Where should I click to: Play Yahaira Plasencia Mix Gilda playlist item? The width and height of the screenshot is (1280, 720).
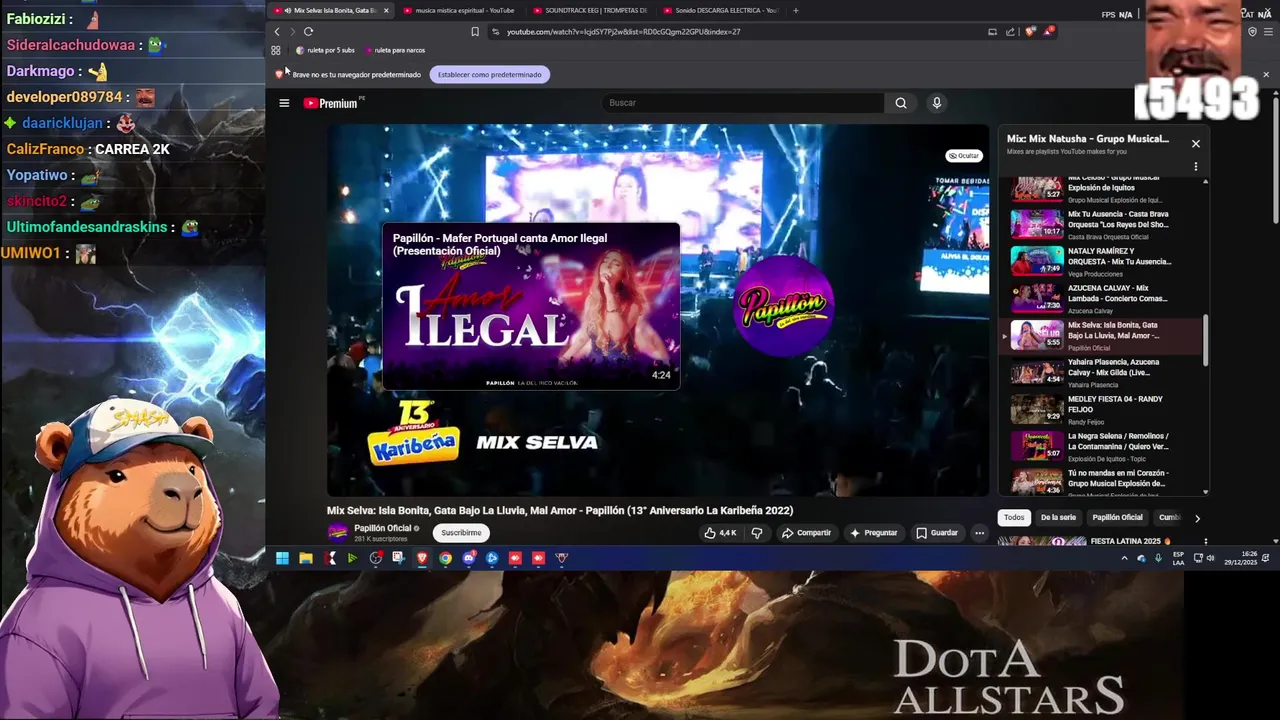click(1100, 372)
